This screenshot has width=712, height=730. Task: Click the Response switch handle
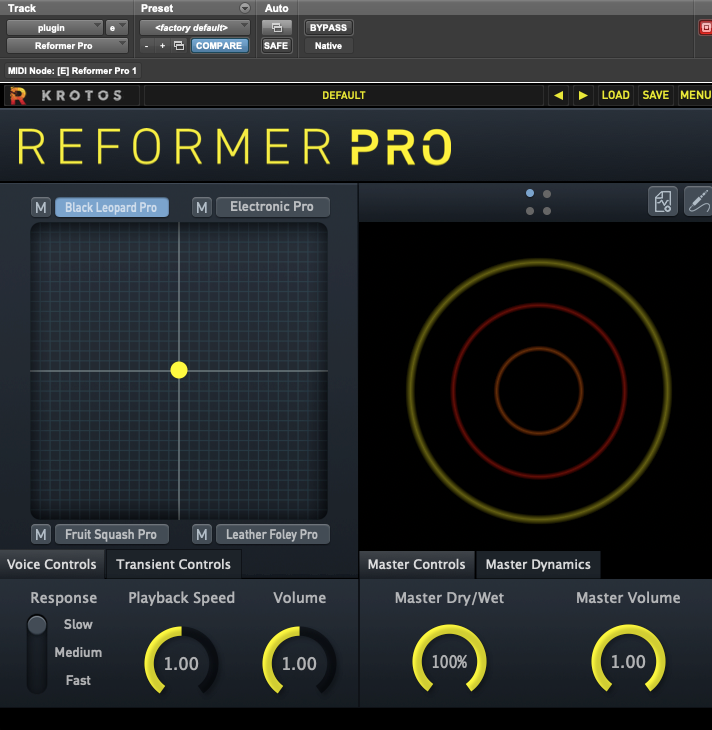[37, 625]
